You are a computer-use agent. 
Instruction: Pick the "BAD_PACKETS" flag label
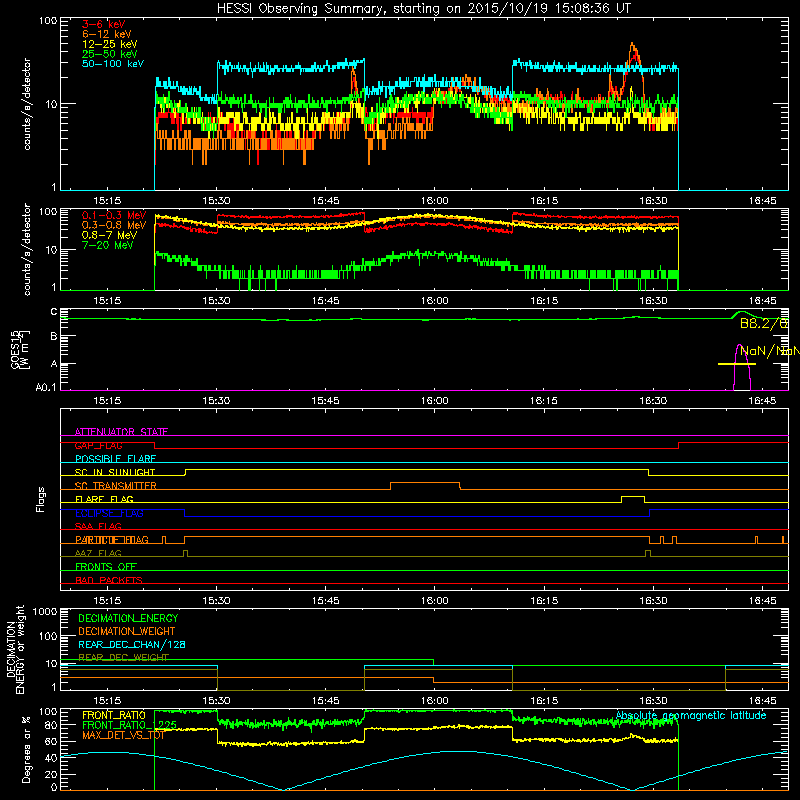point(109,580)
